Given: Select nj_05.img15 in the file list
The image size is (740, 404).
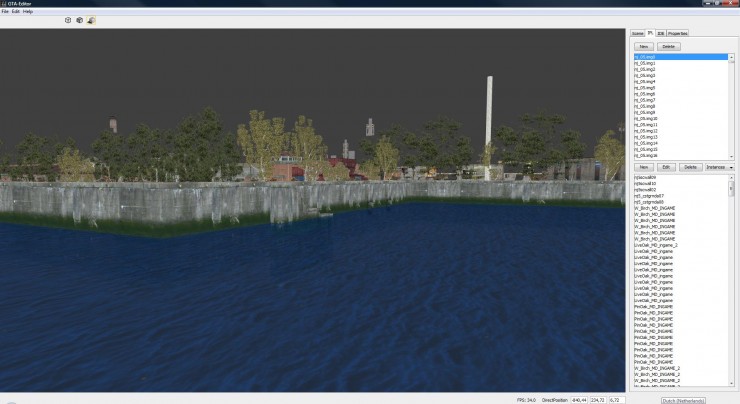Looking at the screenshot, I should tap(681, 149).
